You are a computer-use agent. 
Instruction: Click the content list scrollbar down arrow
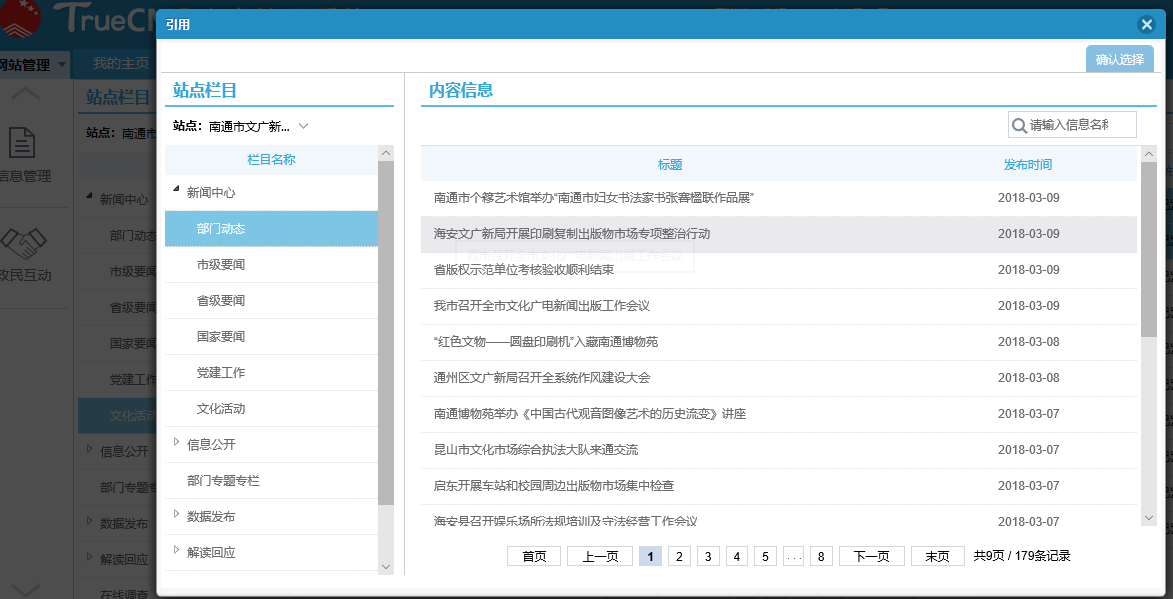[1149, 517]
